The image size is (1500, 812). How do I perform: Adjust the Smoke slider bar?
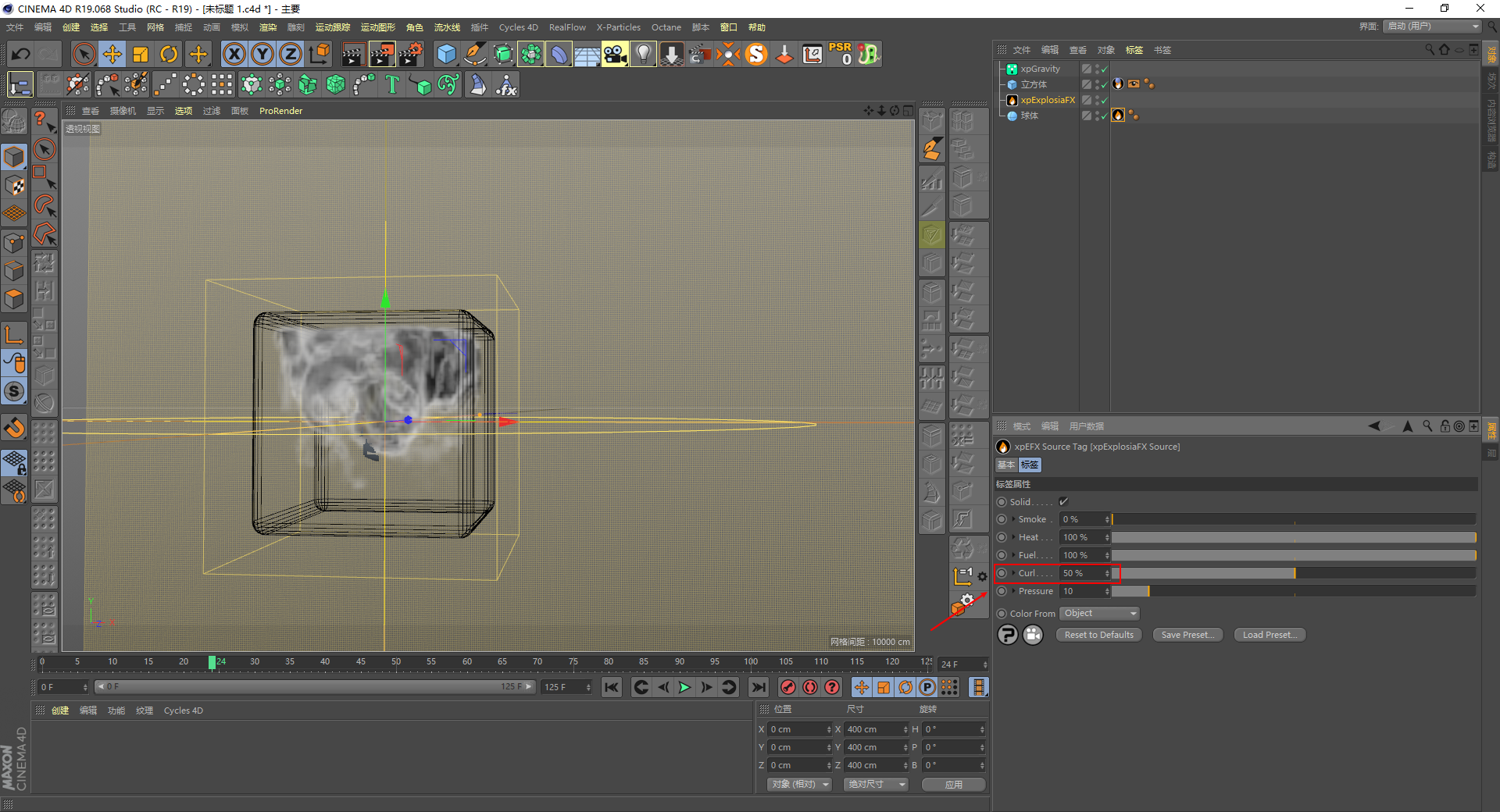[x=1294, y=519]
